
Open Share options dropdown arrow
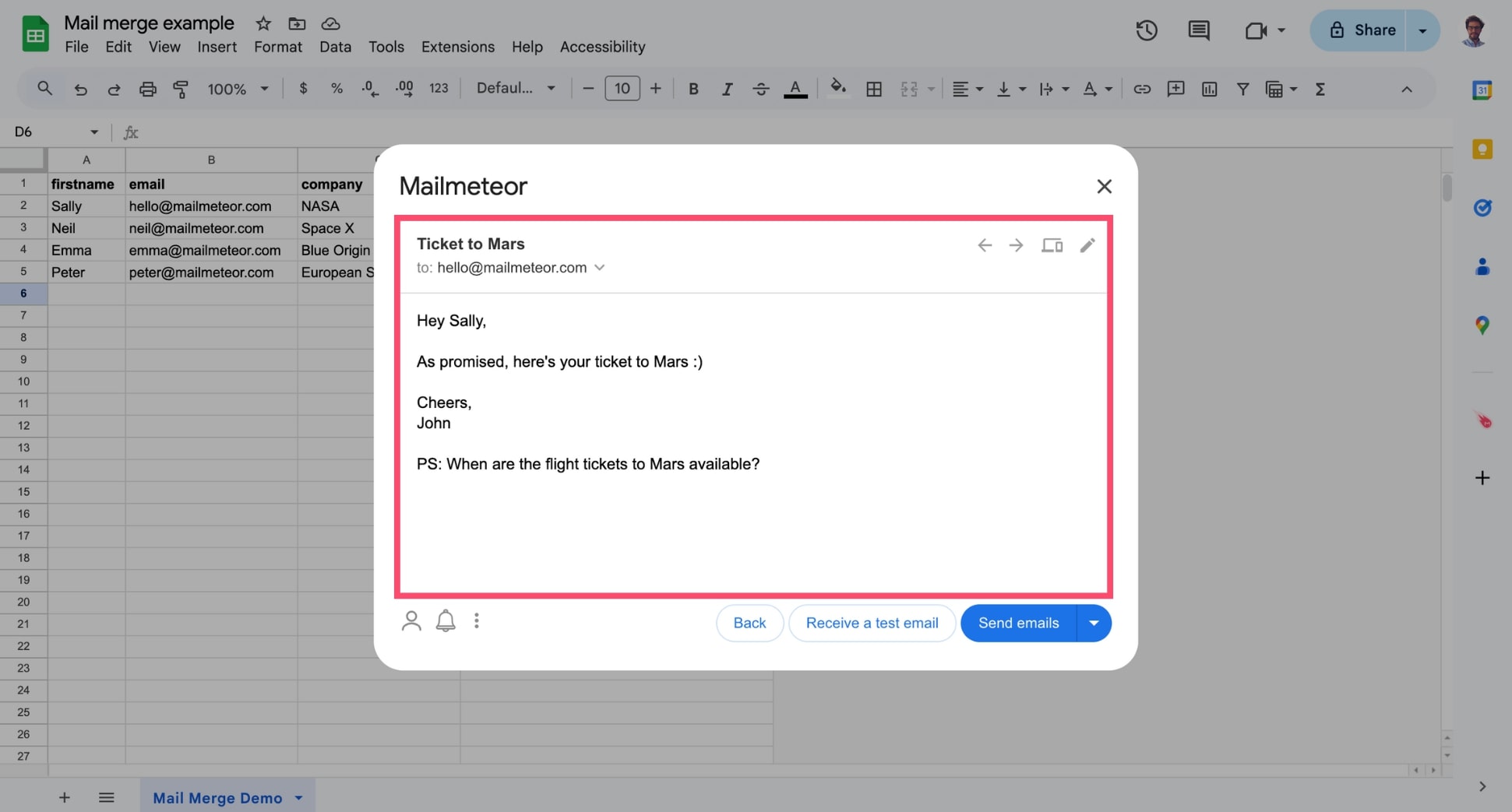coord(1422,30)
